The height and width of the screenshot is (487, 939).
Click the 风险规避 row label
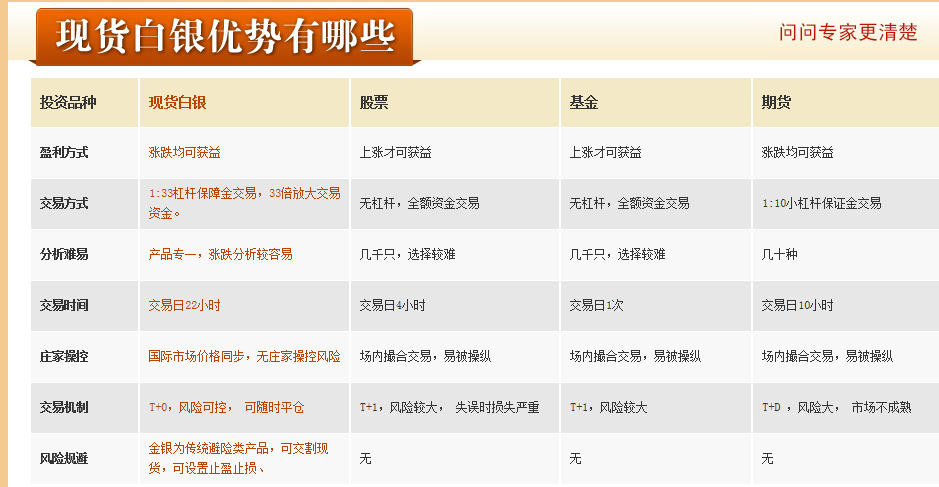pos(64,459)
